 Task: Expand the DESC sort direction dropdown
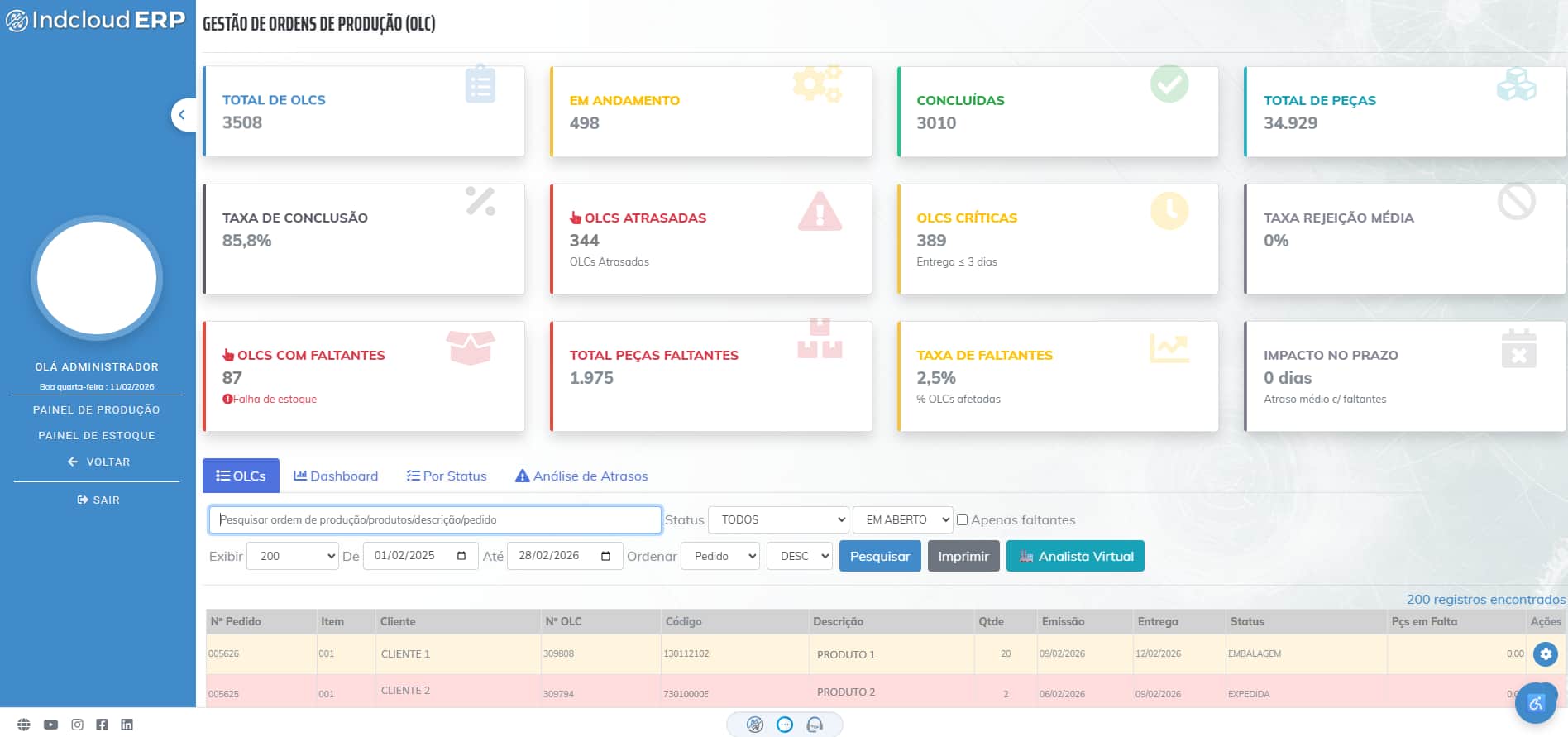[800, 556]
